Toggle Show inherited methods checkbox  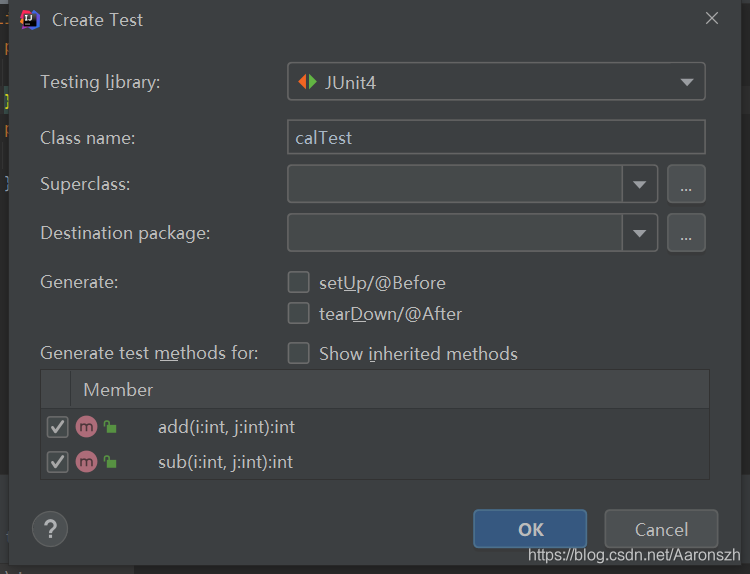tap(298, 353)
